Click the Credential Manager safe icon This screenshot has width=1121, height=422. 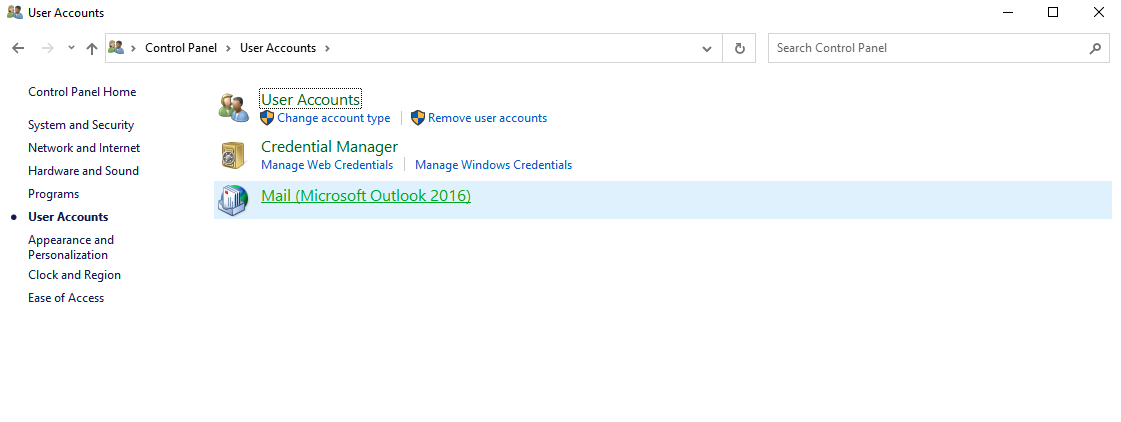click(233, 155)
